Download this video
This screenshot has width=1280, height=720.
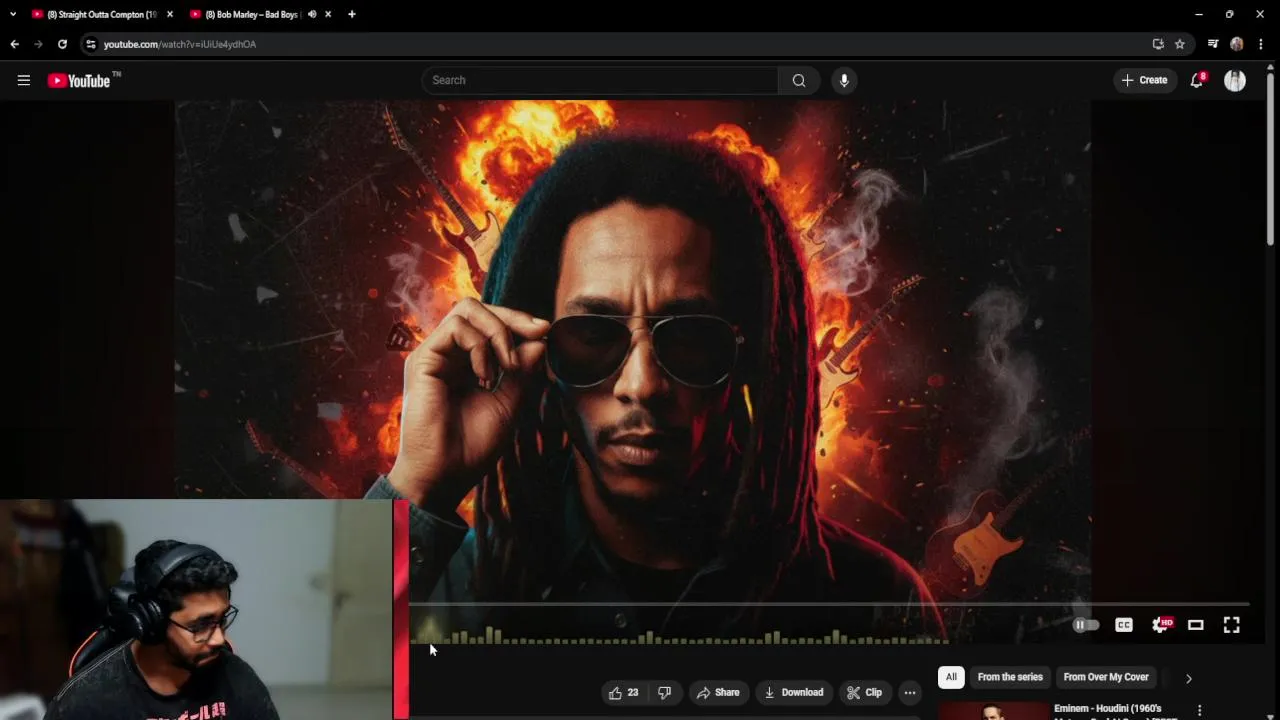coord(794,692)
